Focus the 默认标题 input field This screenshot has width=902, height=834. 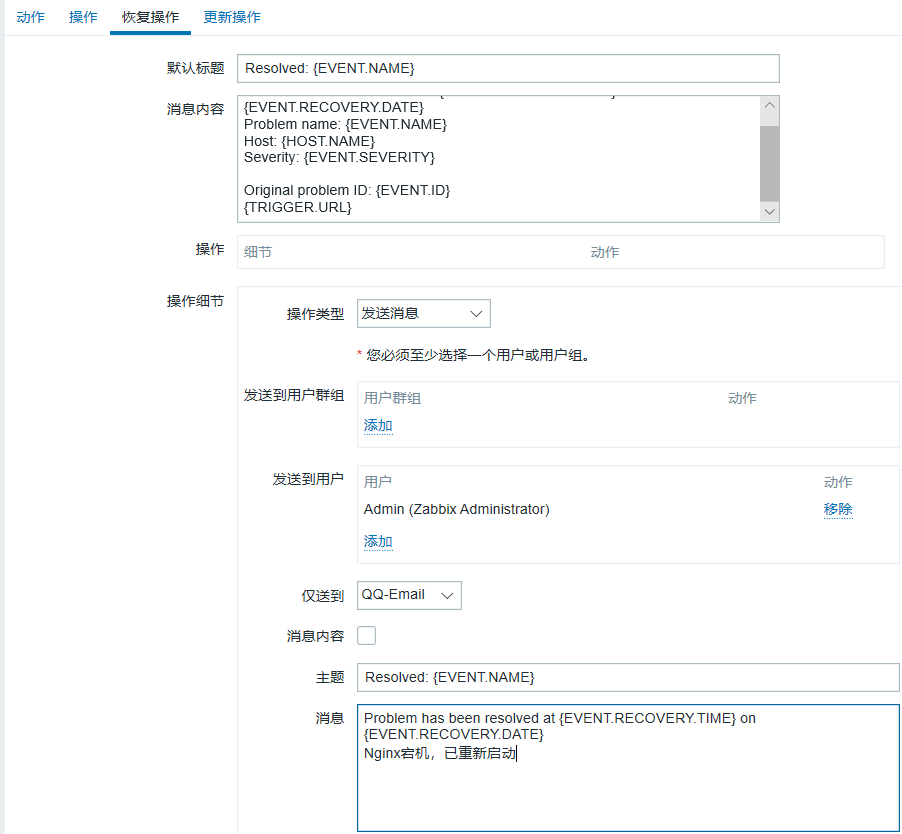click(x=508, y=68)
